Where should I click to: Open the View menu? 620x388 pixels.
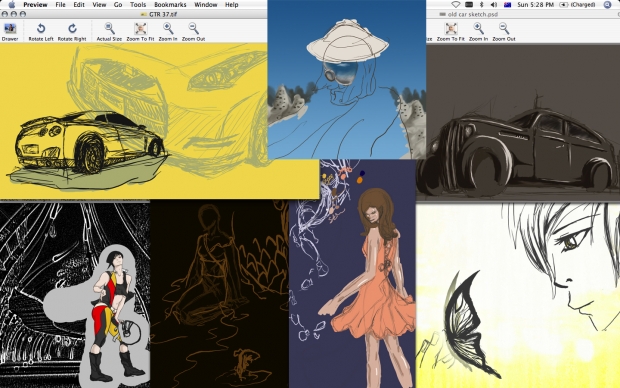99,5
